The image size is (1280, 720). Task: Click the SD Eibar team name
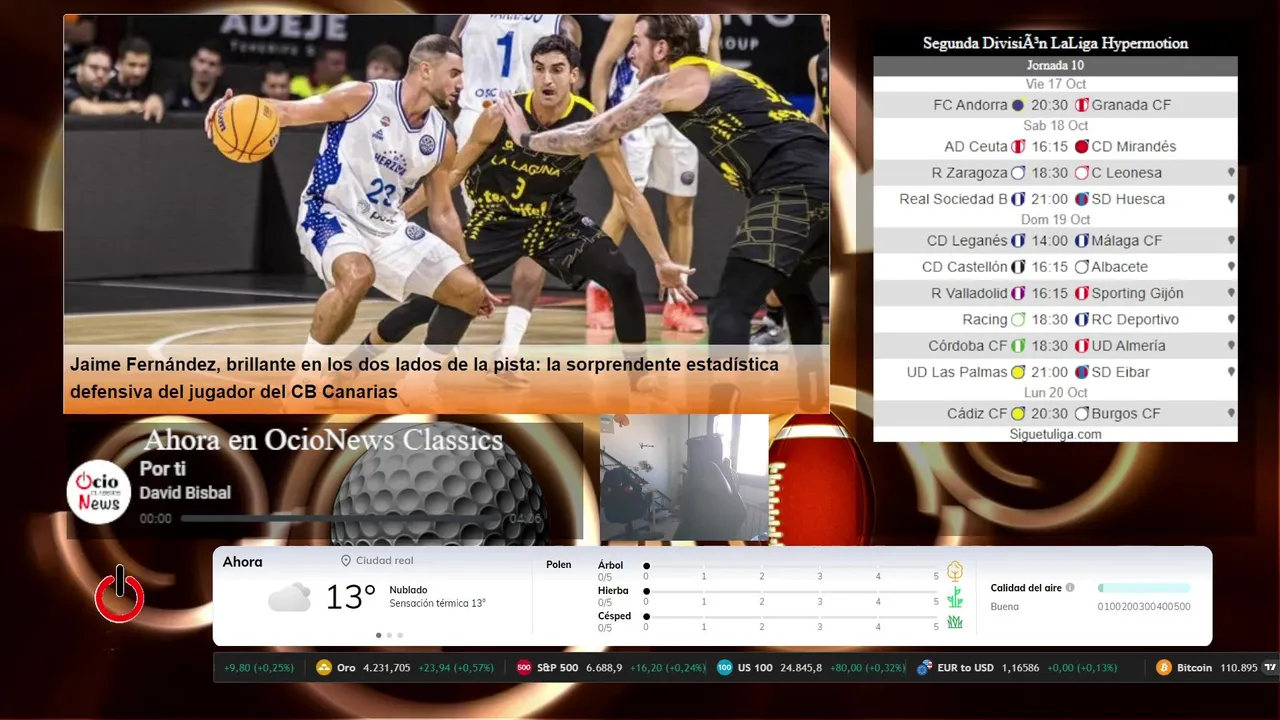(x=1121, y=372)
